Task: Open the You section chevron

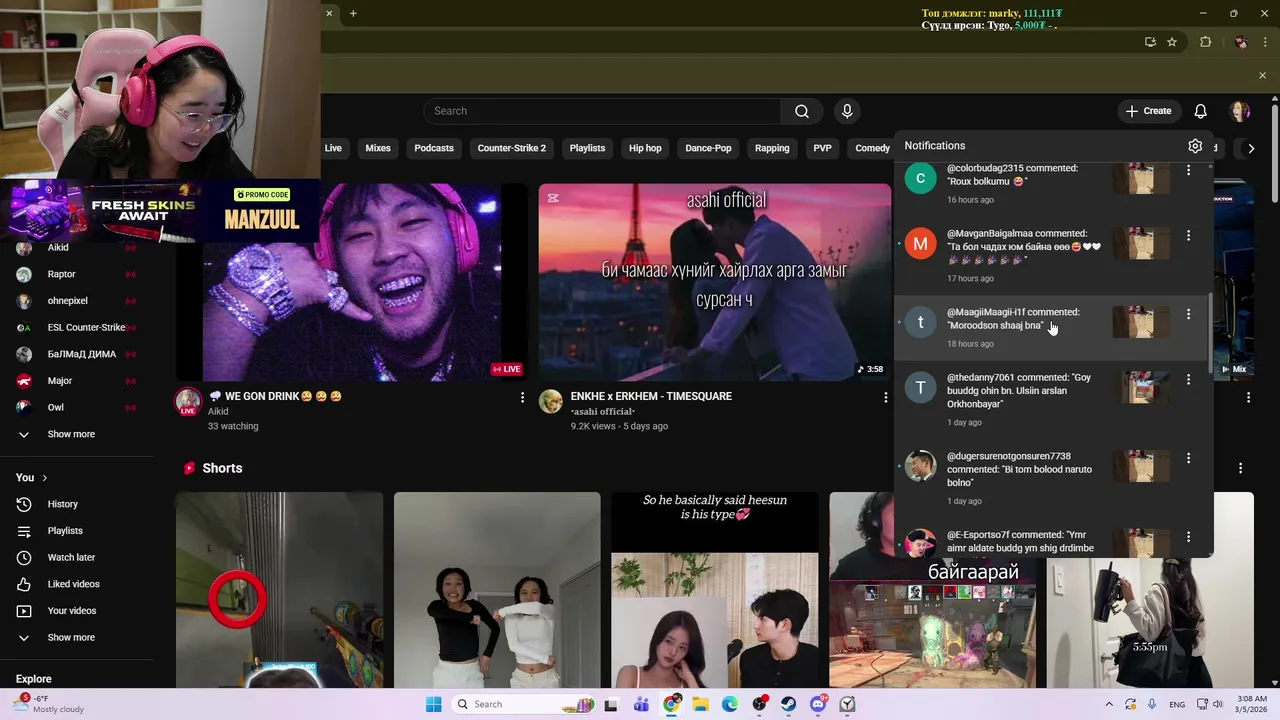Action: 44,478
